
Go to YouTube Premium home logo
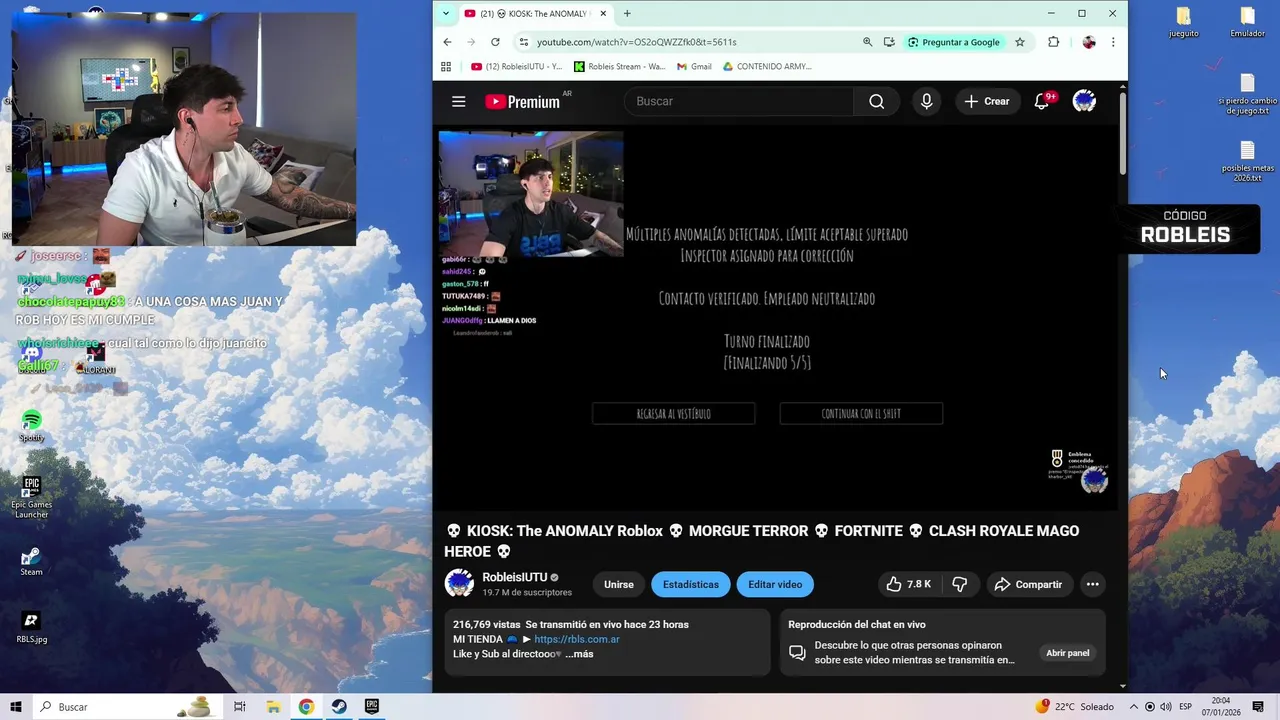point(522,101)
